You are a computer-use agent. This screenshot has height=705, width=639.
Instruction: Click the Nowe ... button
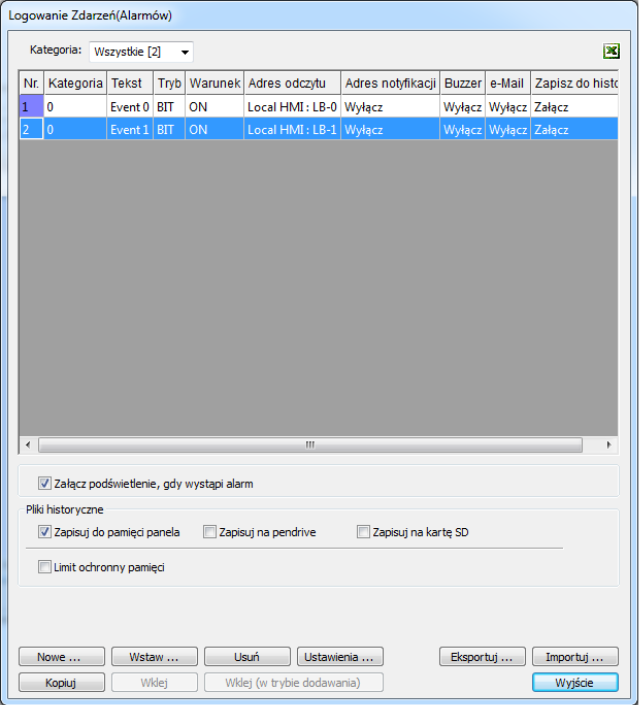[62, 656]
